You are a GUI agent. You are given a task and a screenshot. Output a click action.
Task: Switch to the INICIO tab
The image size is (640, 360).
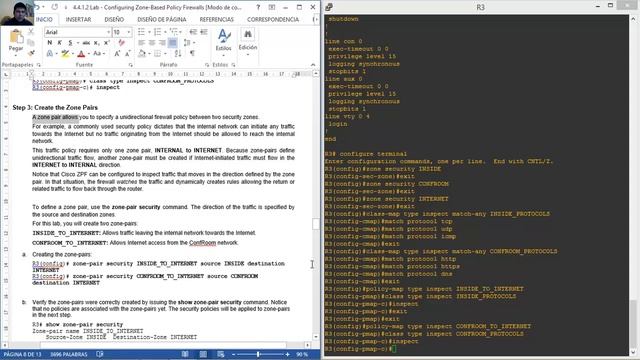44,19
